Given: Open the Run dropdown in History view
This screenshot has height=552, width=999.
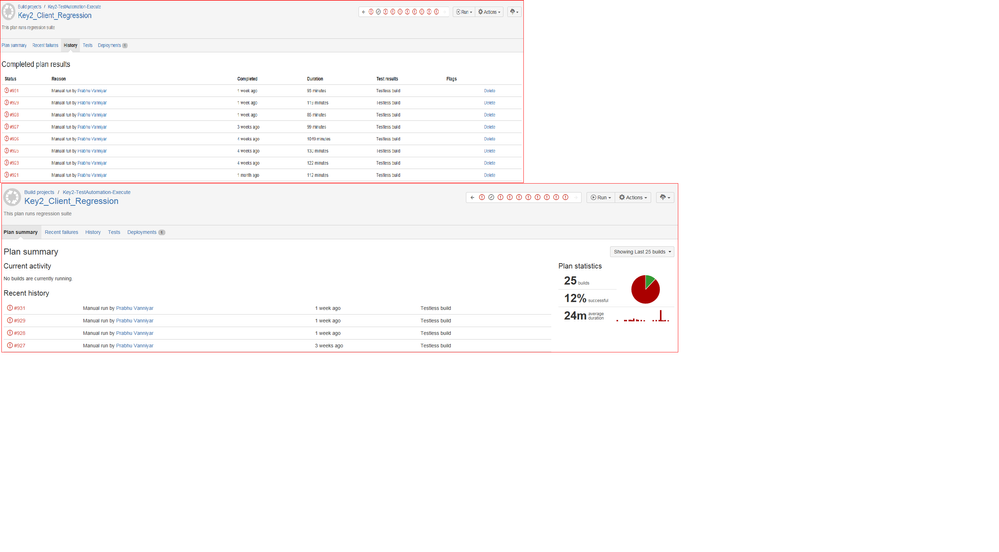Looking at the screenshot, I should tap(464, 12).
